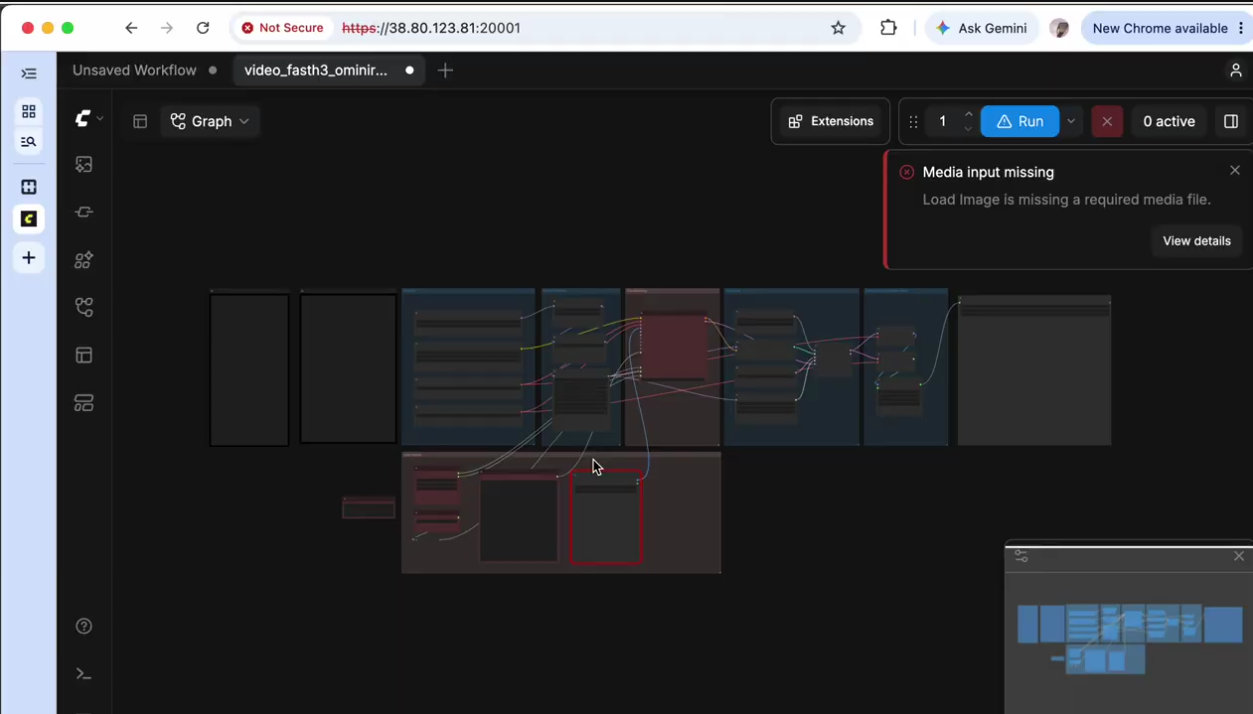Open the Extensions manager
Screen dimensions: 1253x714
[x=831, y=121]
